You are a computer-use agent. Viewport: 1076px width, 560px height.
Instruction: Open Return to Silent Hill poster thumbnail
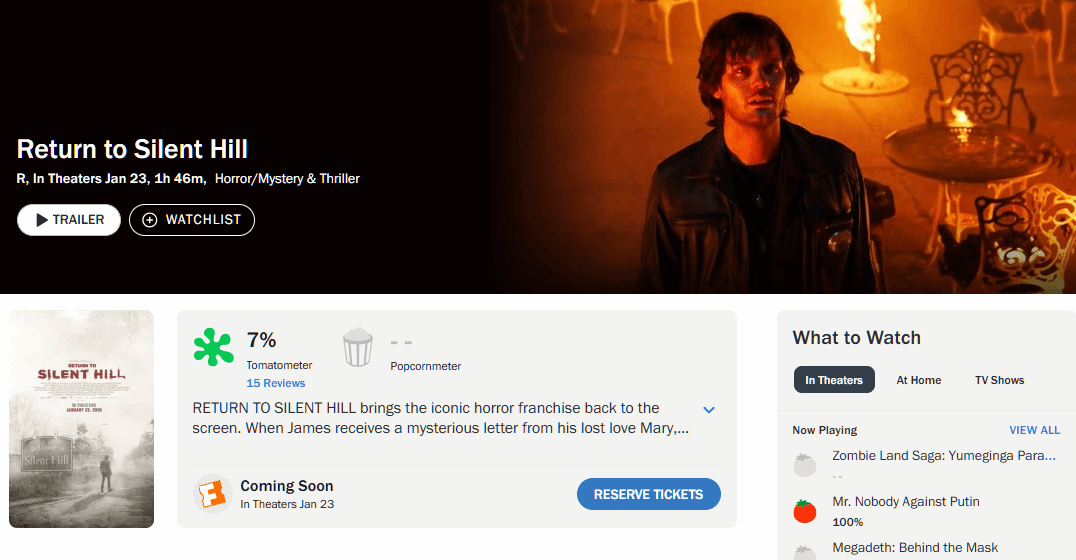click(x=81, y=419)
